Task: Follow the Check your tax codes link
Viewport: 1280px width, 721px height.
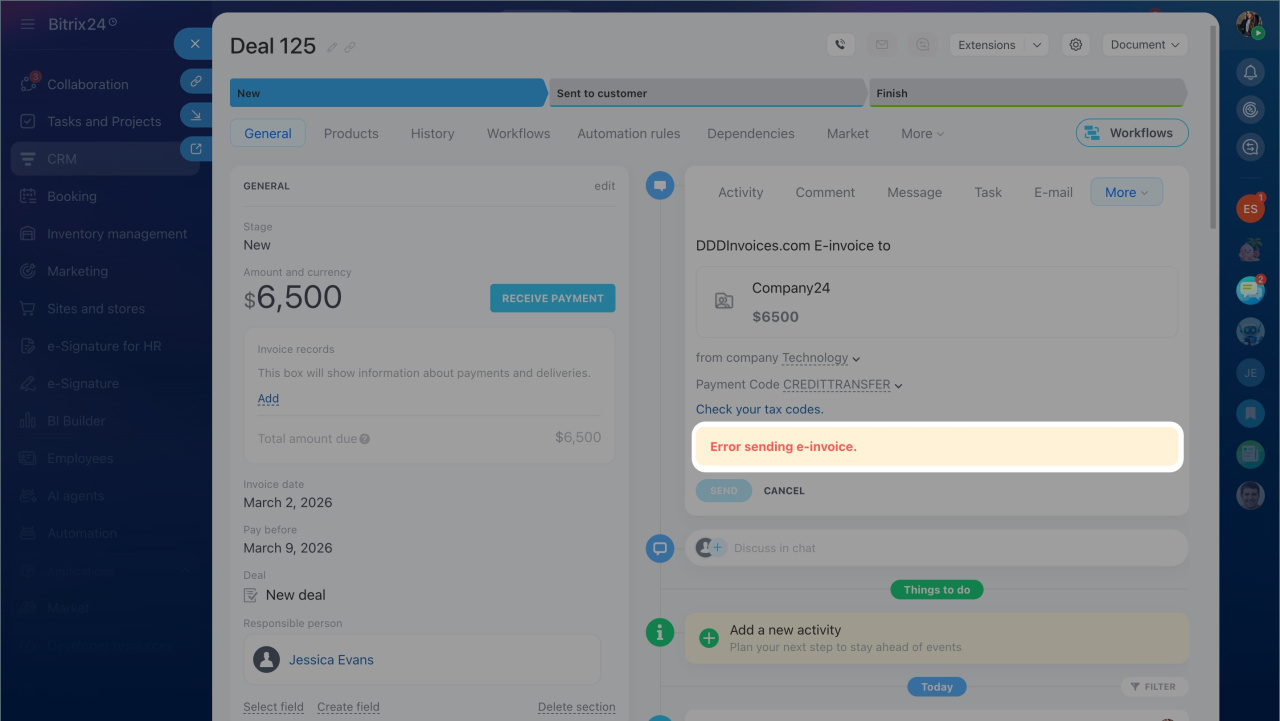Action: pyautogui.click(x=759, y=409)
